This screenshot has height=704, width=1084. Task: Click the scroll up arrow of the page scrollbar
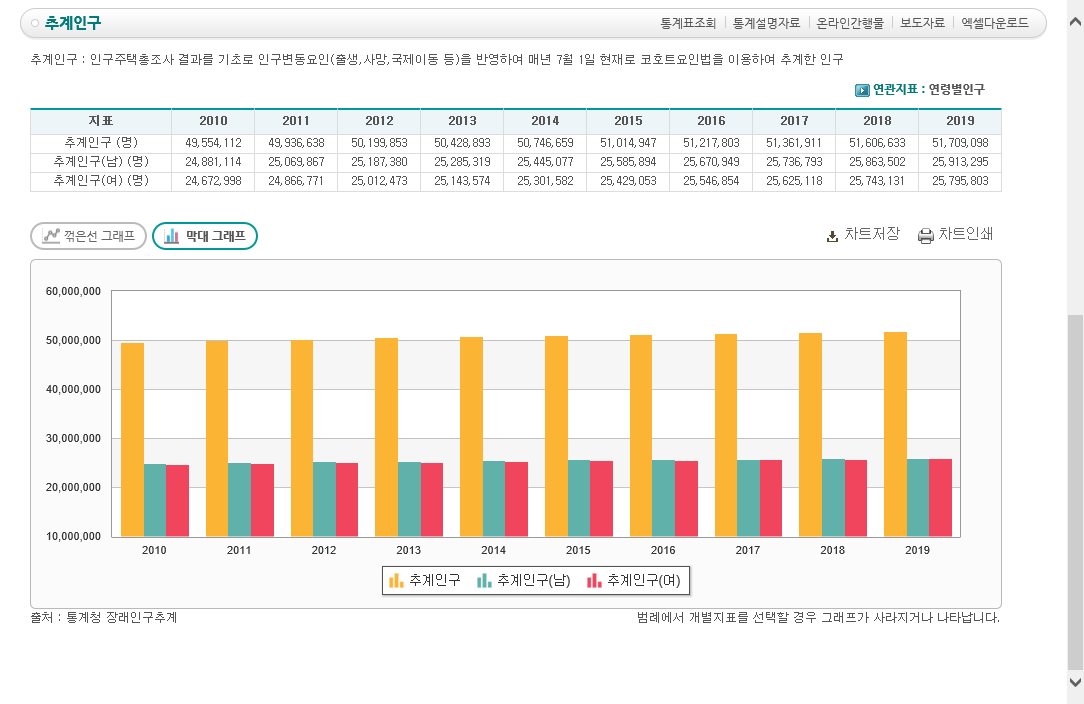point(1075,21)
